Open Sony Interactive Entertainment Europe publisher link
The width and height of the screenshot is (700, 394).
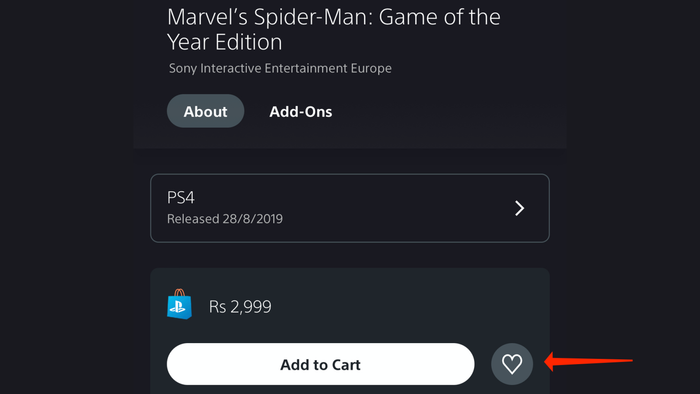(x=280, y=68)
